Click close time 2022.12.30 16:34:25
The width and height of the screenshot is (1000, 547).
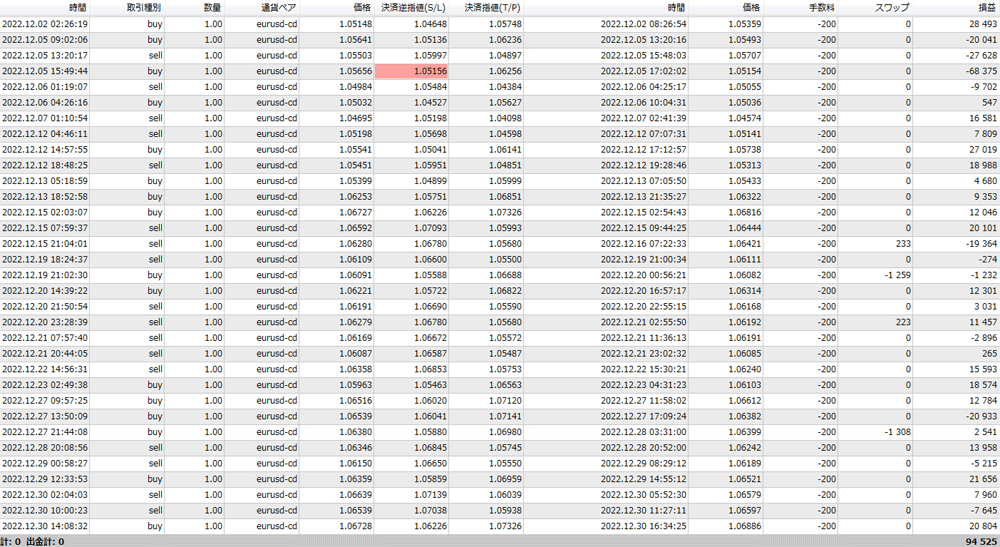click(x=643, y=526)
